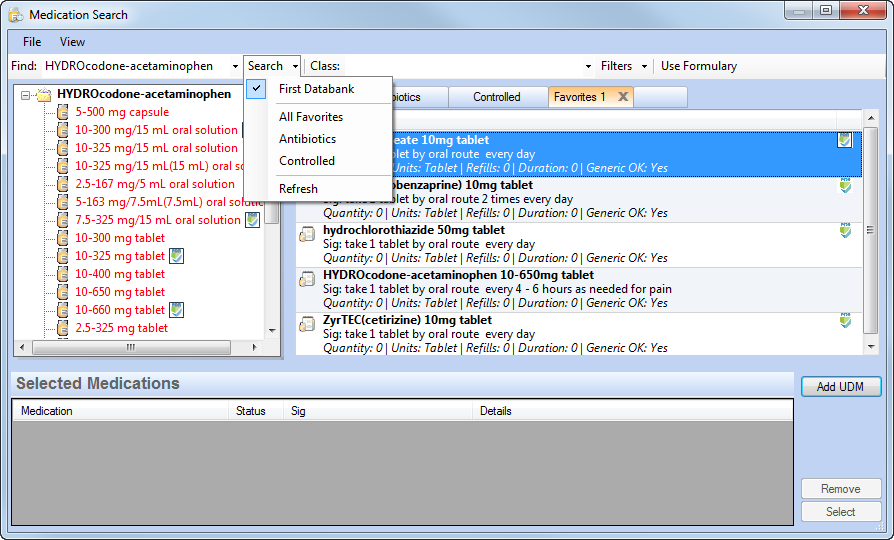The image size is (894, 540).
Task: Click the Select button
Action: pos(840,511)
